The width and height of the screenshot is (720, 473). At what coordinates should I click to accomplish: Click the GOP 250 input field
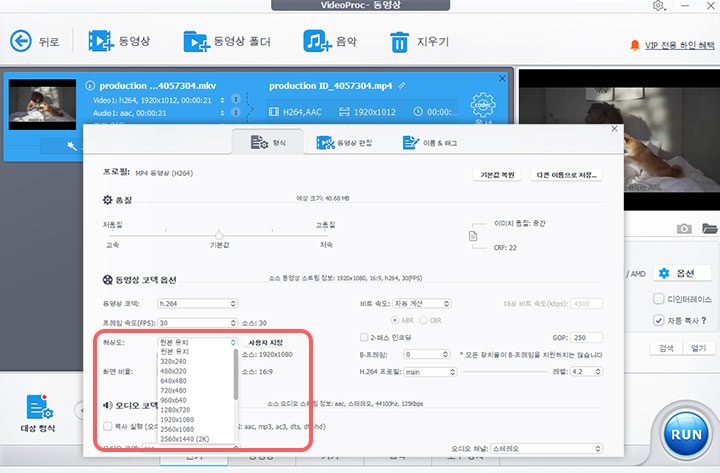[586, 338]
